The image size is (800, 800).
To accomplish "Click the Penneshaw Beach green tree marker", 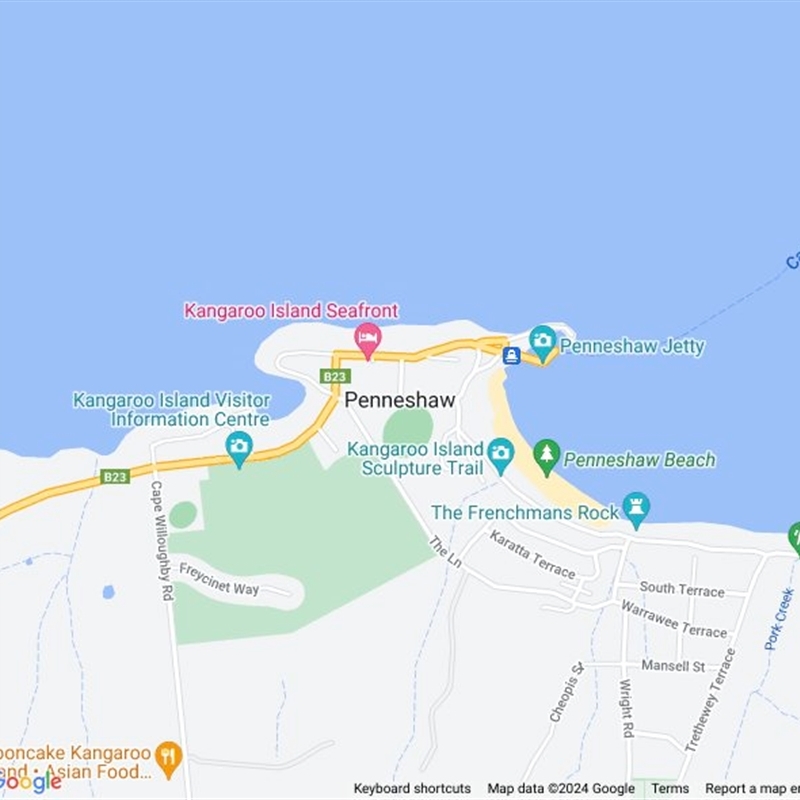I will 546,458.
